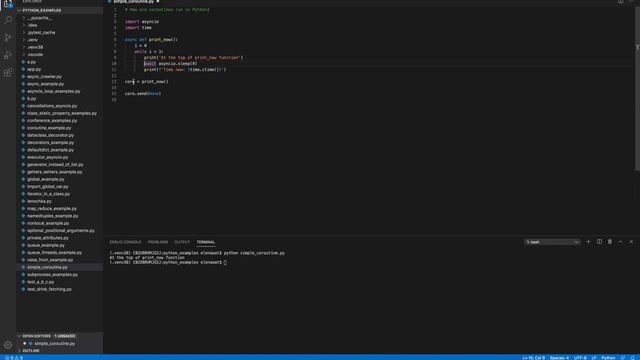
Task: Maximize the terminal panel with the up chevron
Action: [x=620, y=242]
